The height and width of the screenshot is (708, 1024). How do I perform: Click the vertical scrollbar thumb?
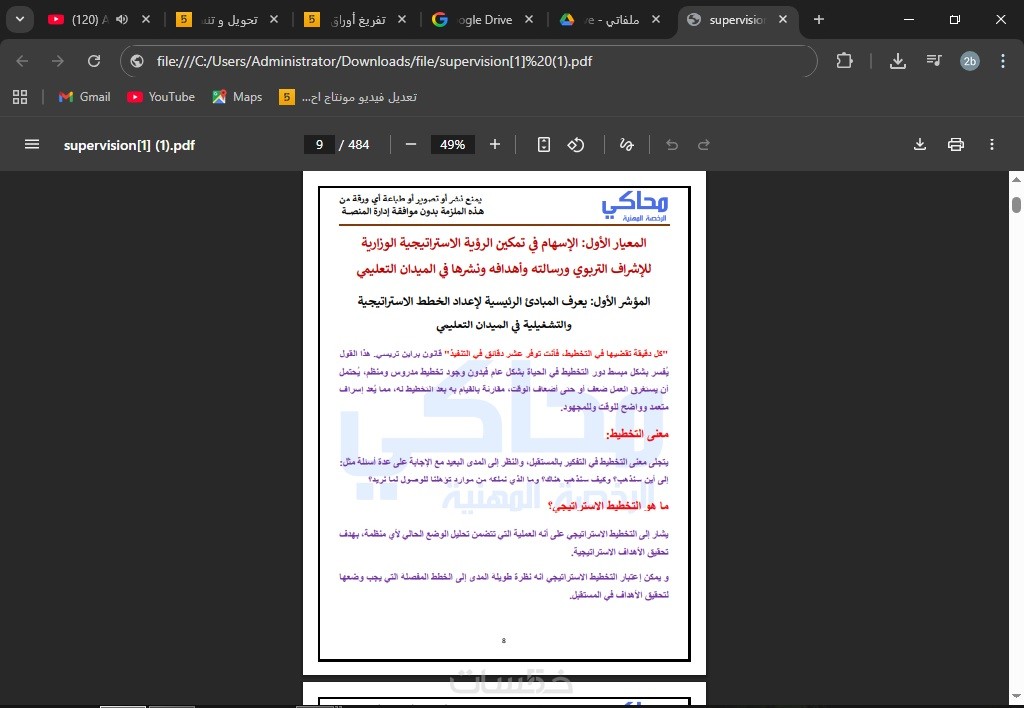(x=1016, y=204)
